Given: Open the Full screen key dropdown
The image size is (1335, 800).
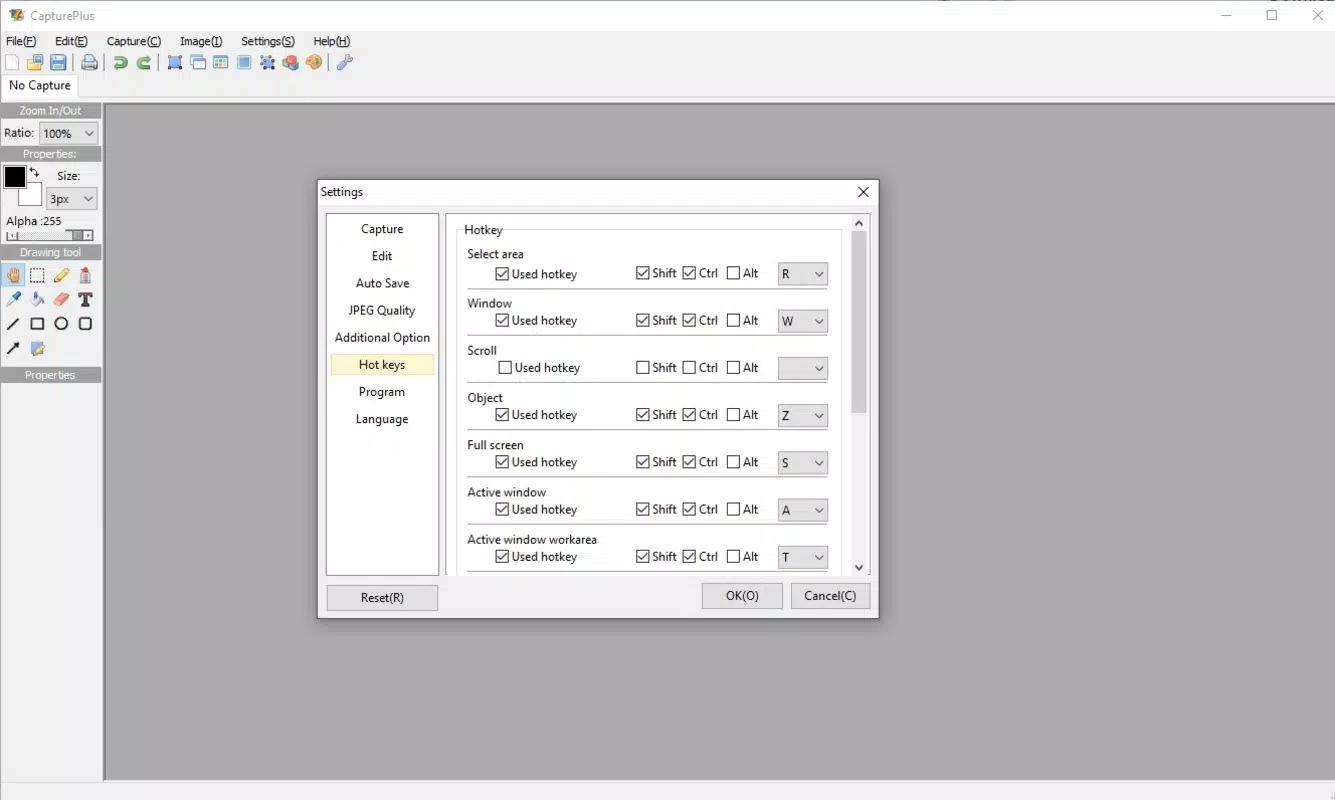Looking at the screenshot, I should coord(803,463).
